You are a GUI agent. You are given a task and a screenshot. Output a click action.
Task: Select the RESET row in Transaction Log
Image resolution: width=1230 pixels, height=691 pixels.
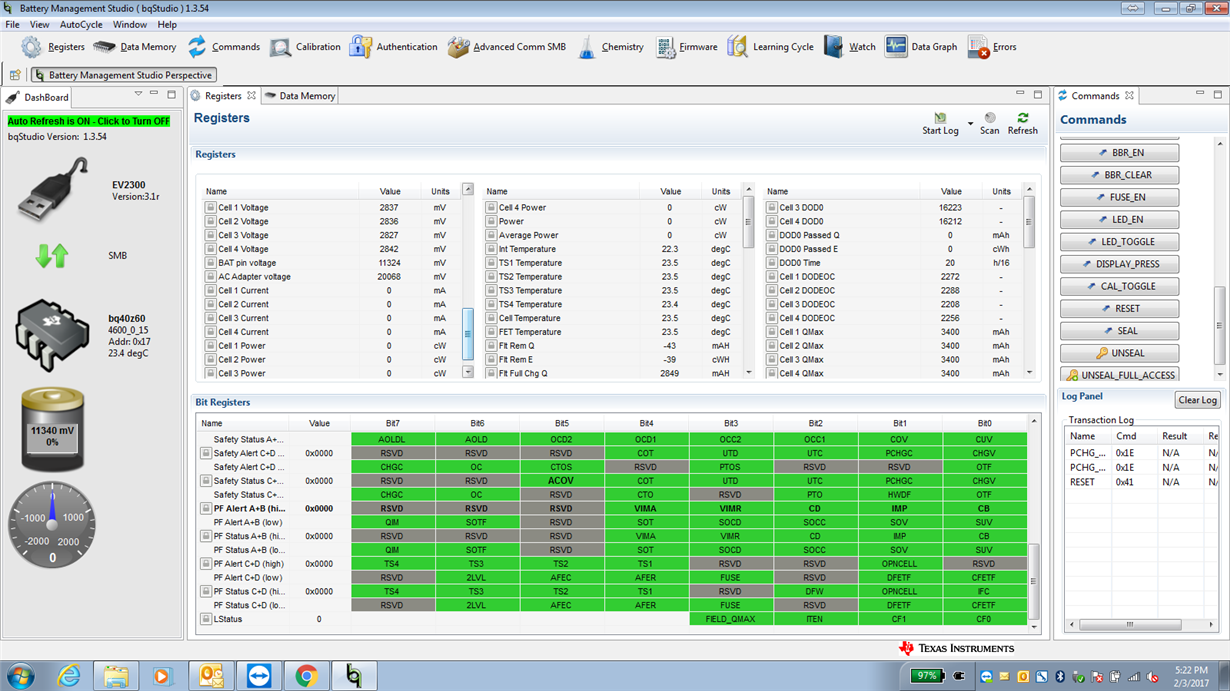pos(1140,482)
